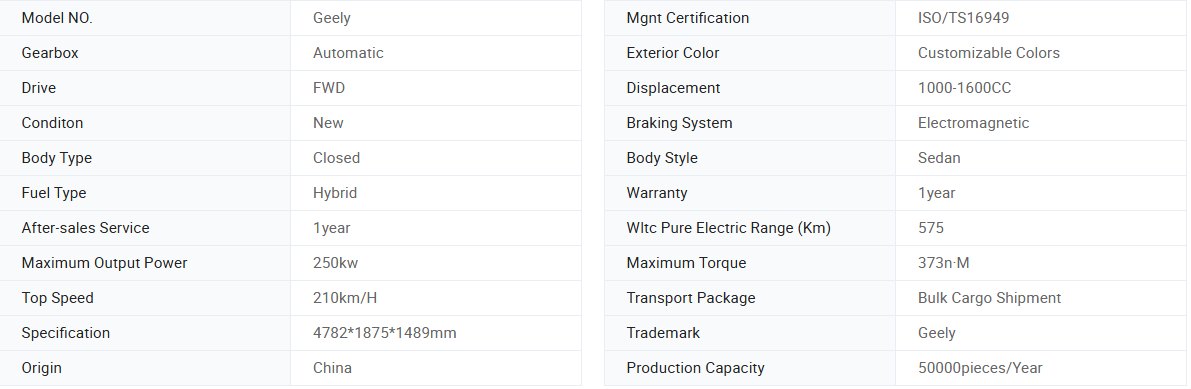Click the Bulk Cargo Shipment value

click(989, 298)
